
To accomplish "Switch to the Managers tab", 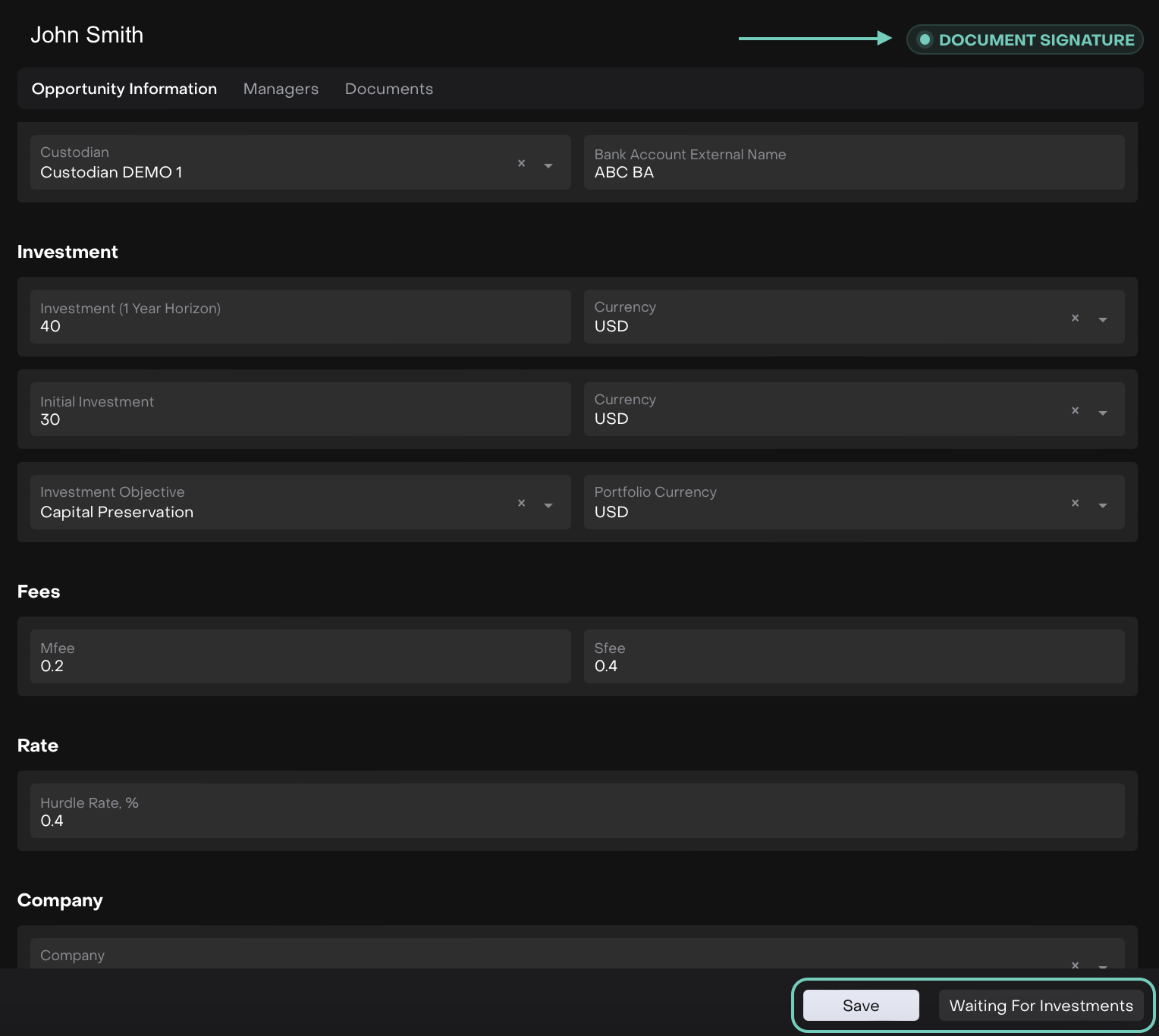I will click(281, 89).
